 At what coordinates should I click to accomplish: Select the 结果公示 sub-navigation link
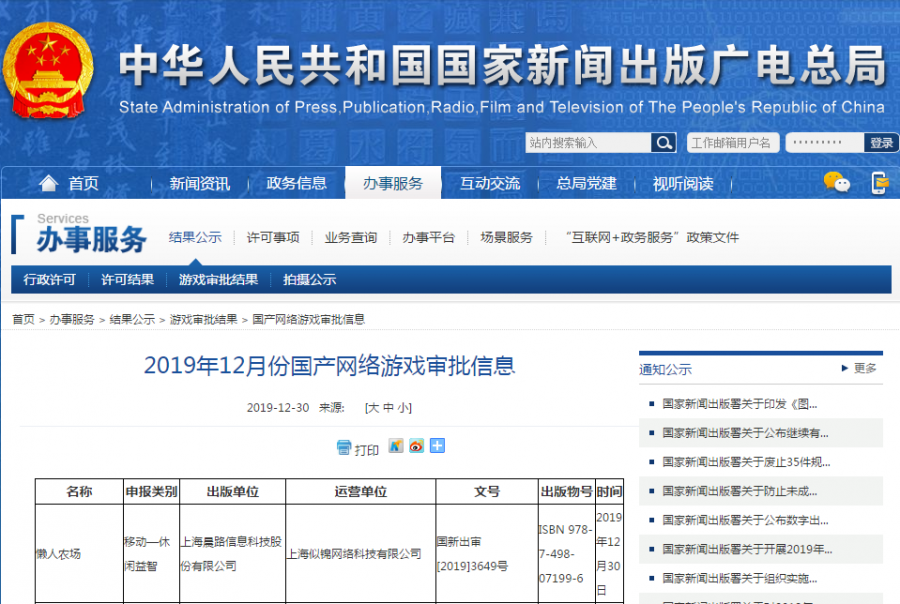(195, 237)
